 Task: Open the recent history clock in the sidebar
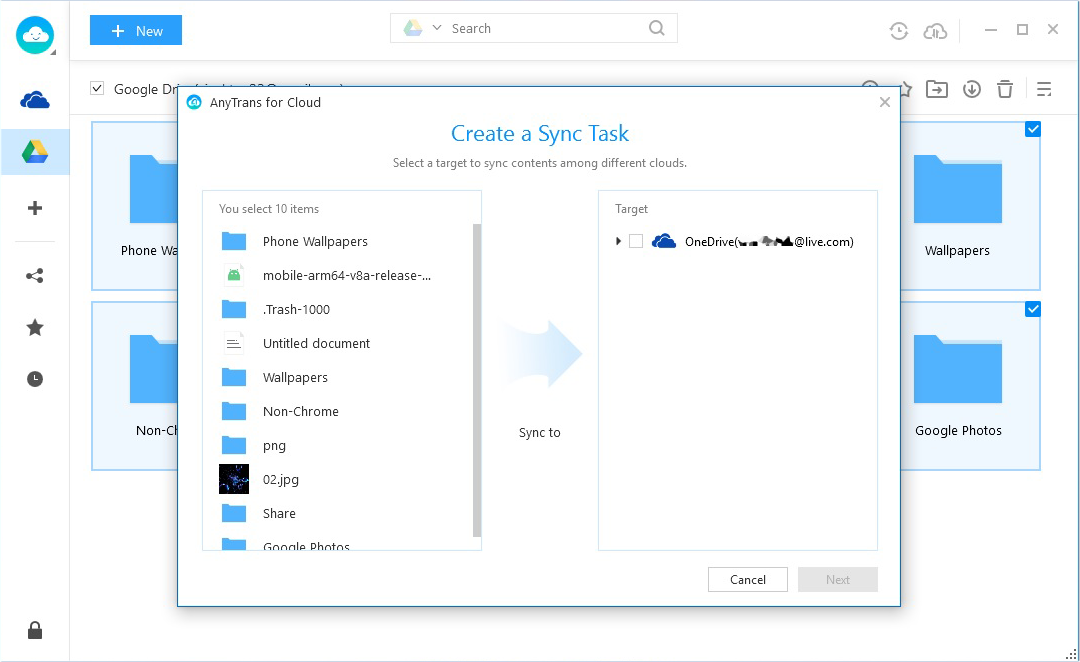pyautogui.click(x=34, y=379)
